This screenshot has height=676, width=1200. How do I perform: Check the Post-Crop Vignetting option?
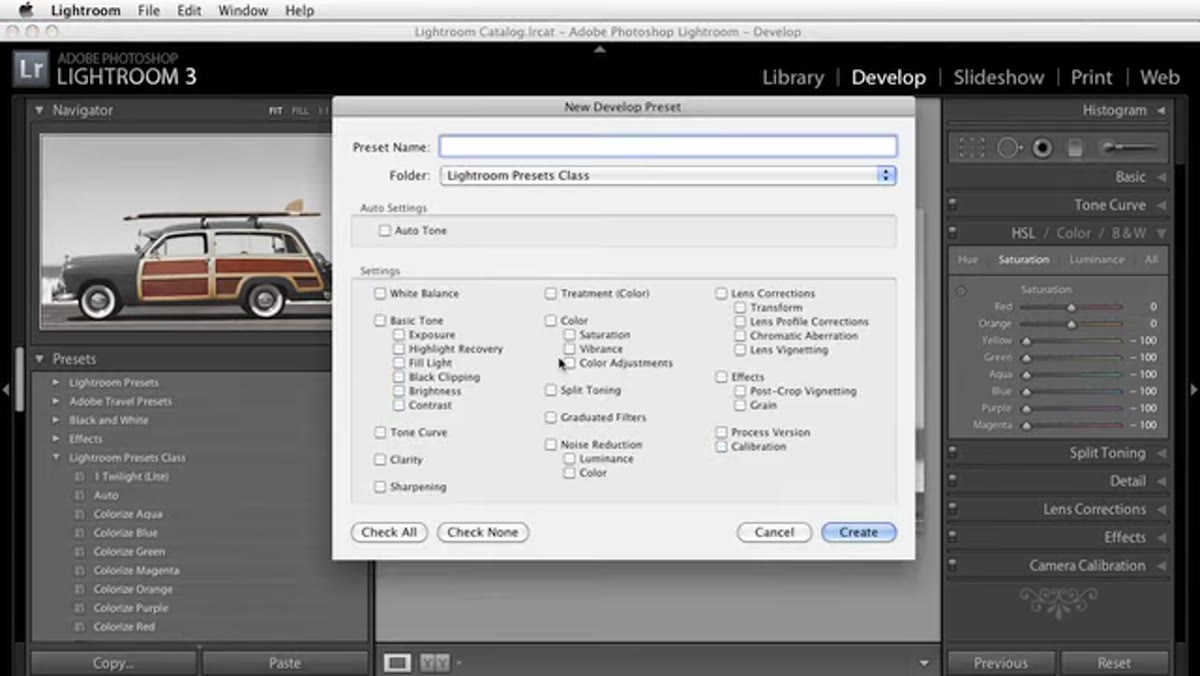click(740, 392)
